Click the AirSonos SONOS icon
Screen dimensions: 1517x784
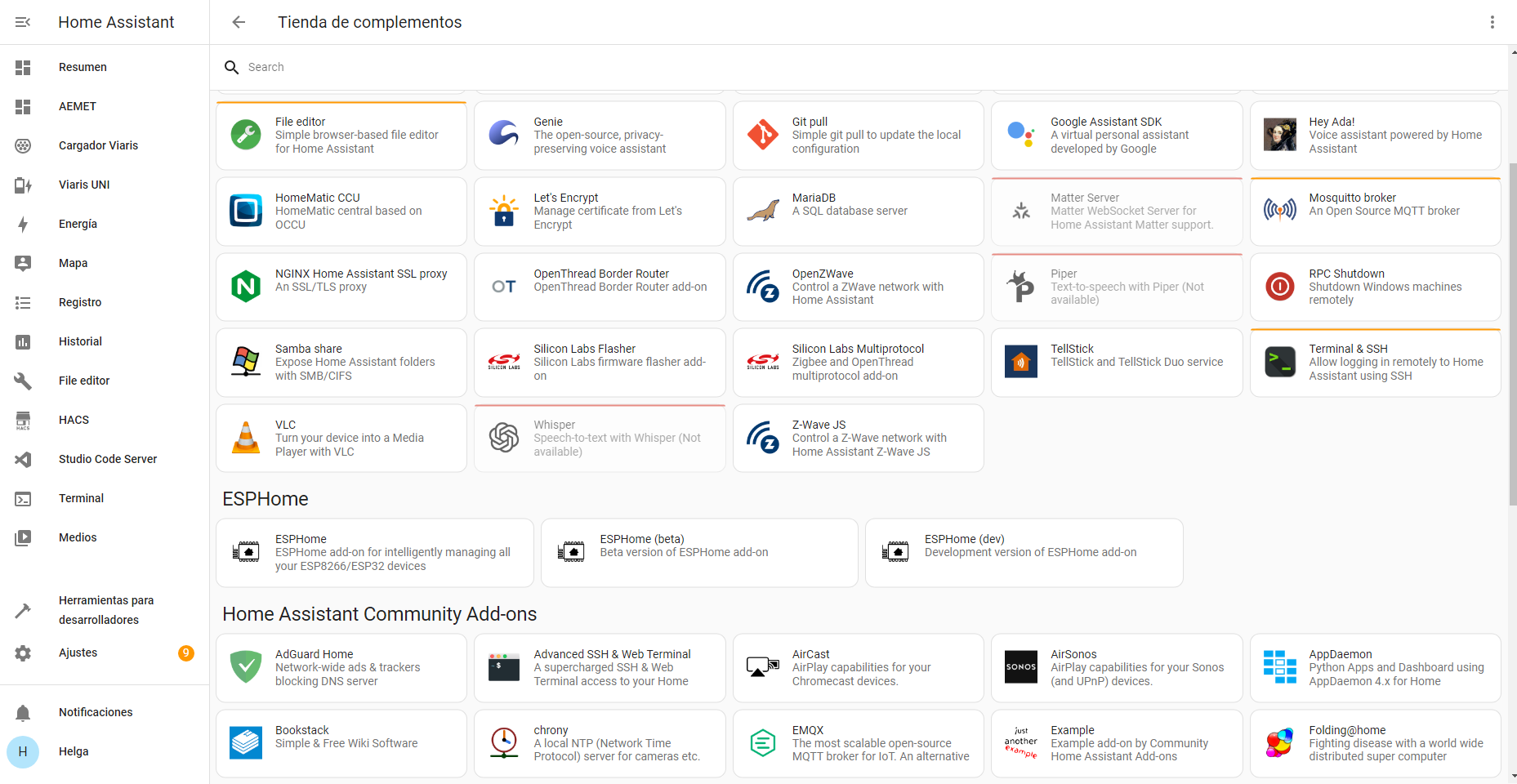1021,667
